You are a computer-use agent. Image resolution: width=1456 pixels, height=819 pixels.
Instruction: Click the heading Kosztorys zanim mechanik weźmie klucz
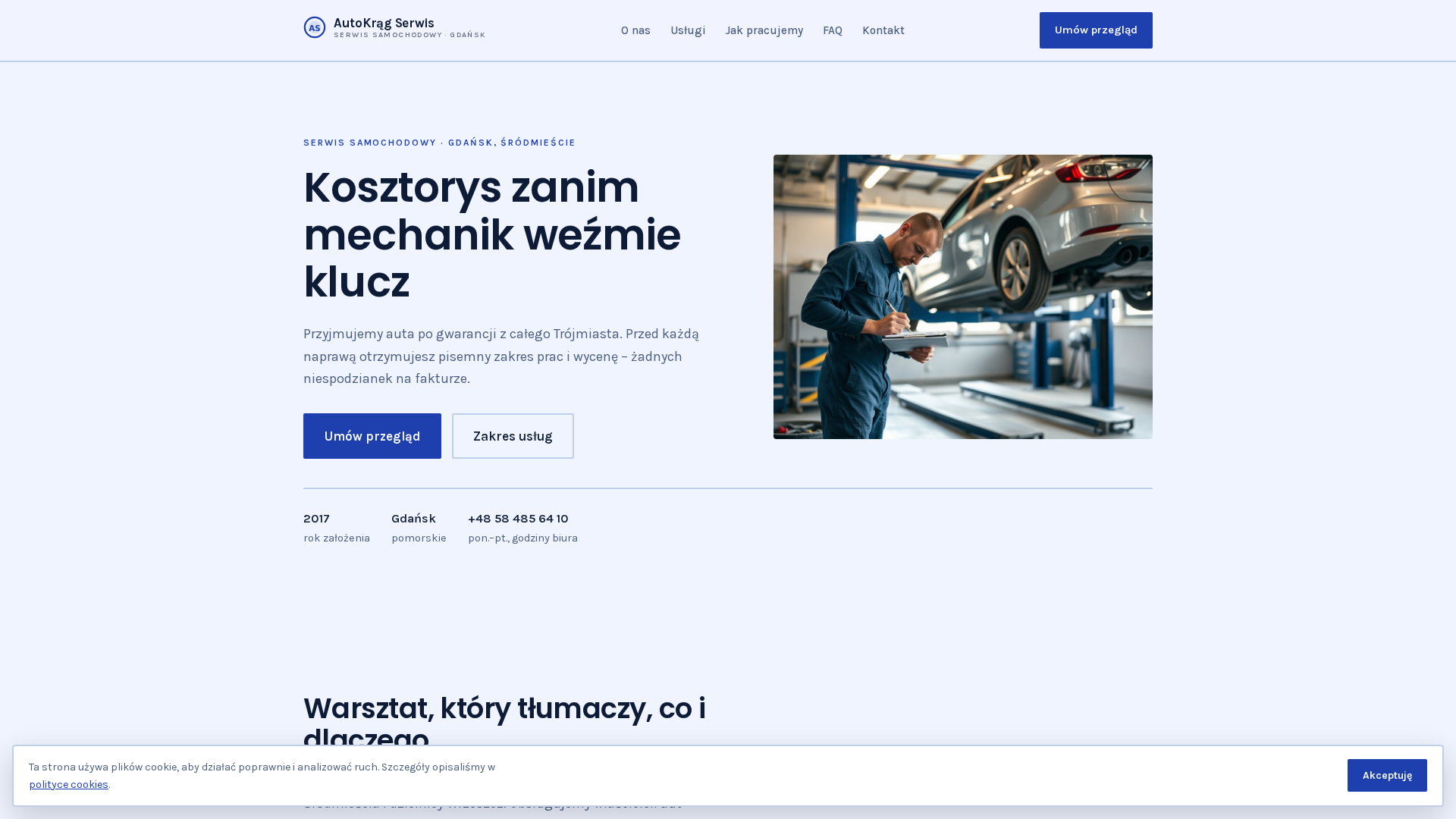pyautogui.click(x=492, y=234)
